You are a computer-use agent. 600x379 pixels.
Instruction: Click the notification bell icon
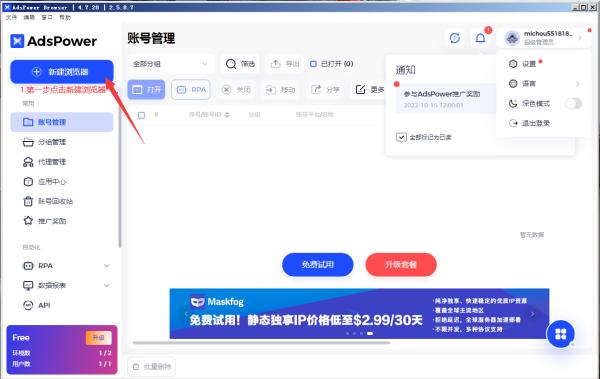[480, 38]
